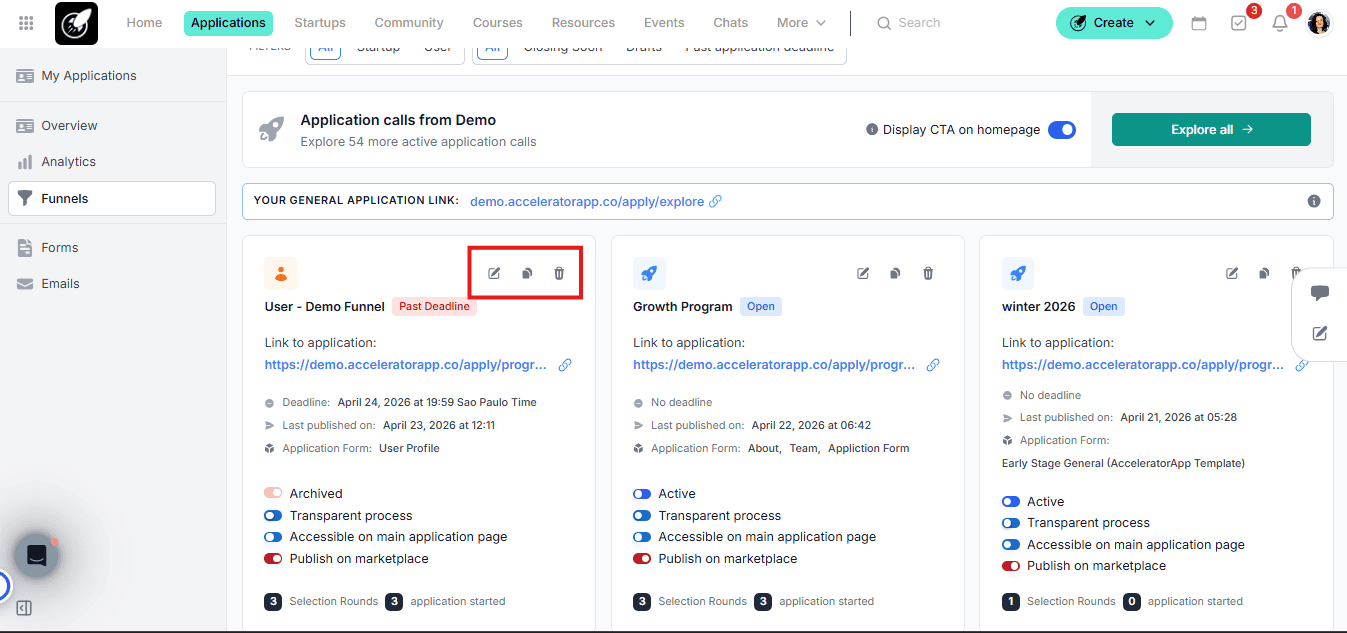Screen dimensions: 1347x633
Task: Open the user profile avatar
Action: [x=1319, y=23]
